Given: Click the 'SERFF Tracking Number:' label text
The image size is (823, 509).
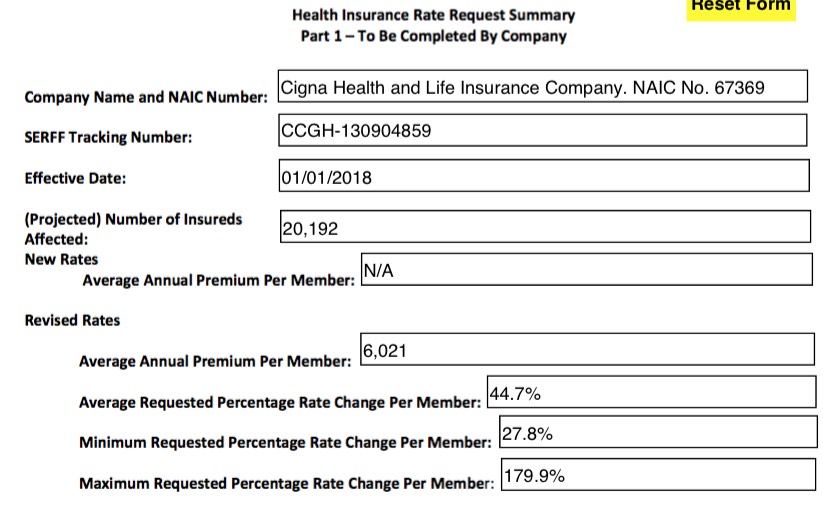Looking at the screenshot, I should pos(108,138).
